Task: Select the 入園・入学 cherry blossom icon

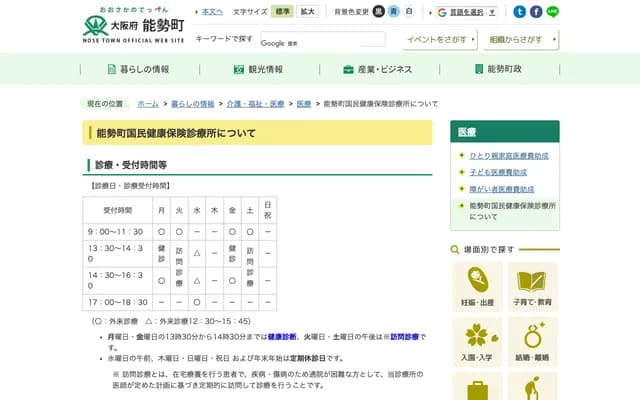Action: pyautogui.click(x=477, y=340)
